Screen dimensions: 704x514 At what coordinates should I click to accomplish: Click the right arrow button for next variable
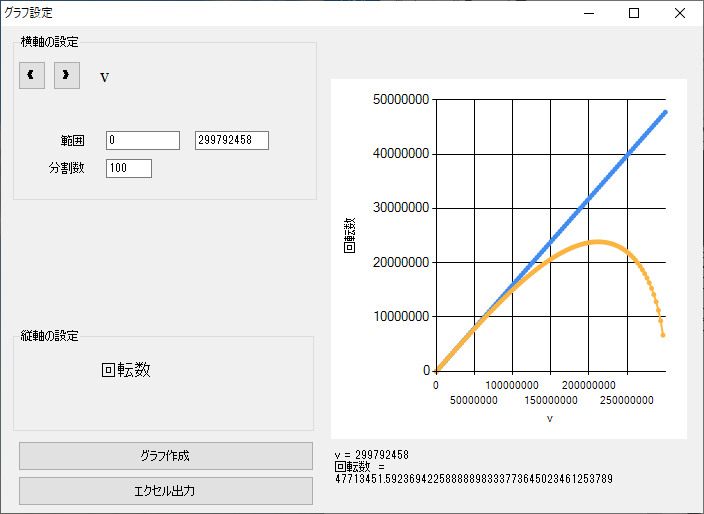pos(67,75)
